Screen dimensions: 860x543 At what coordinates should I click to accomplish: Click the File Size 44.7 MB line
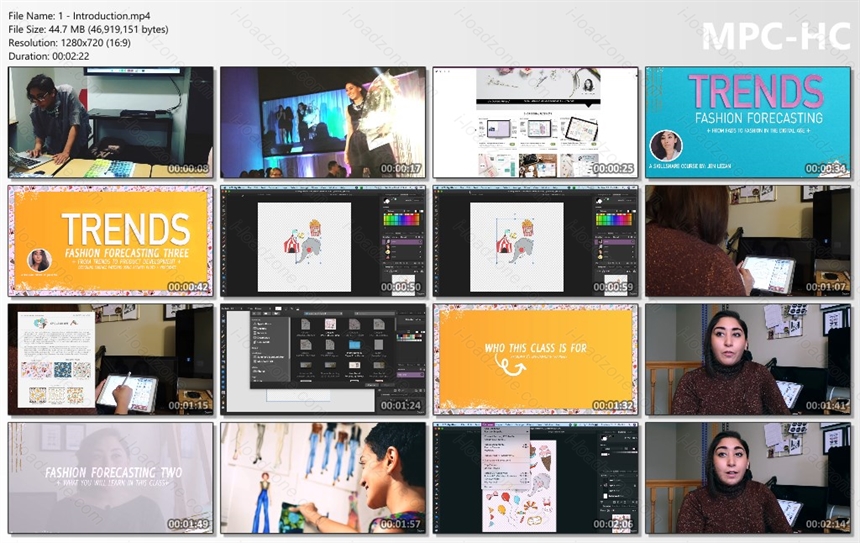(x=88, y=30)
